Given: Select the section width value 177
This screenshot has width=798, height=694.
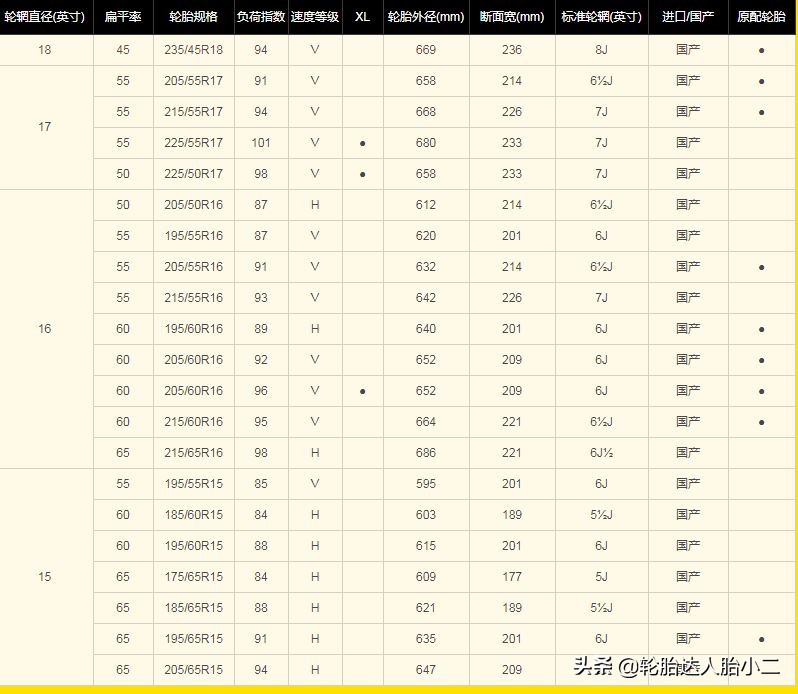Looking at the screenshot, I should pos(512,577).
